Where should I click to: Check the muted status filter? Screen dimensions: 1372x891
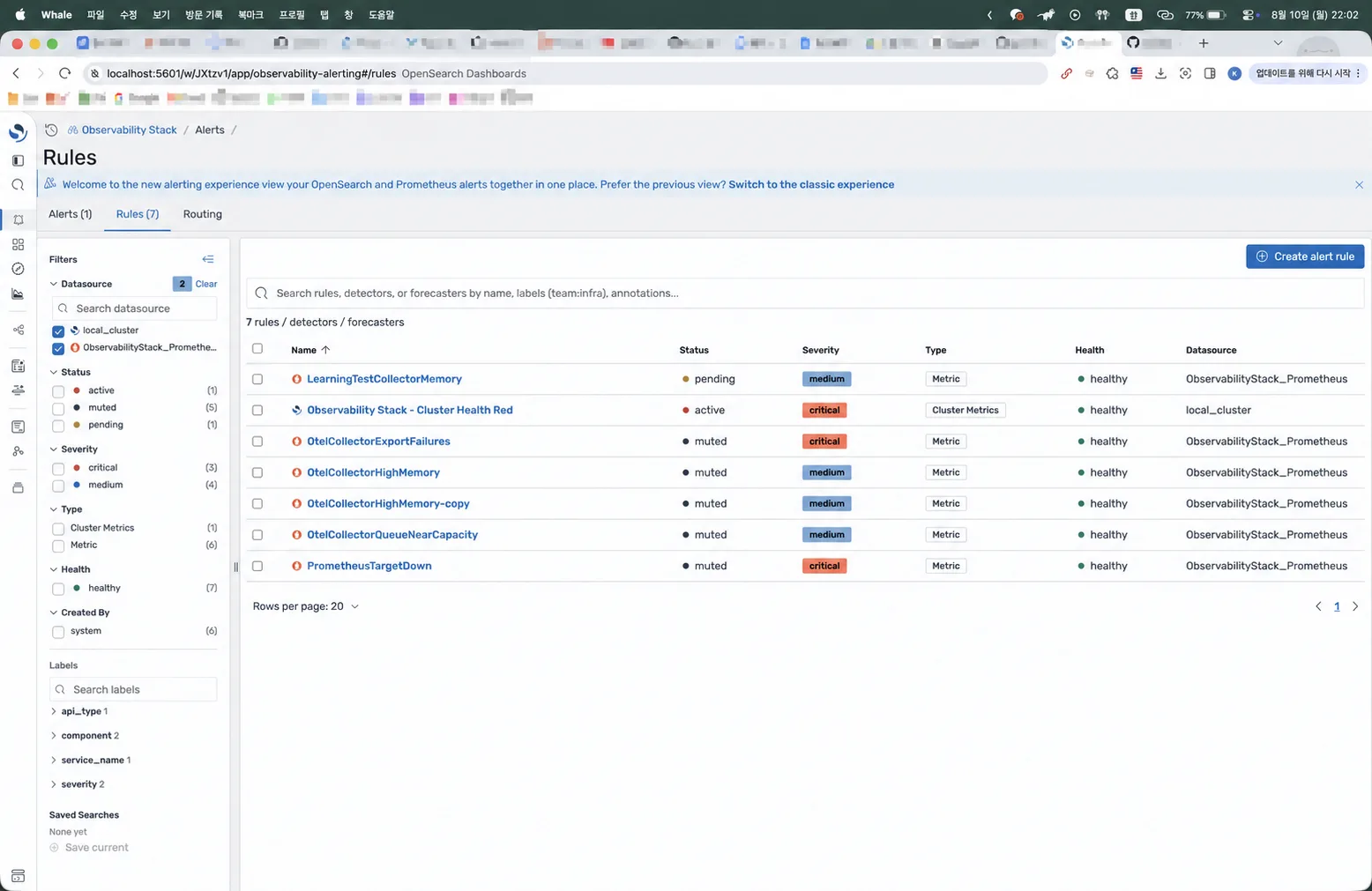click(x=58, y=409)
